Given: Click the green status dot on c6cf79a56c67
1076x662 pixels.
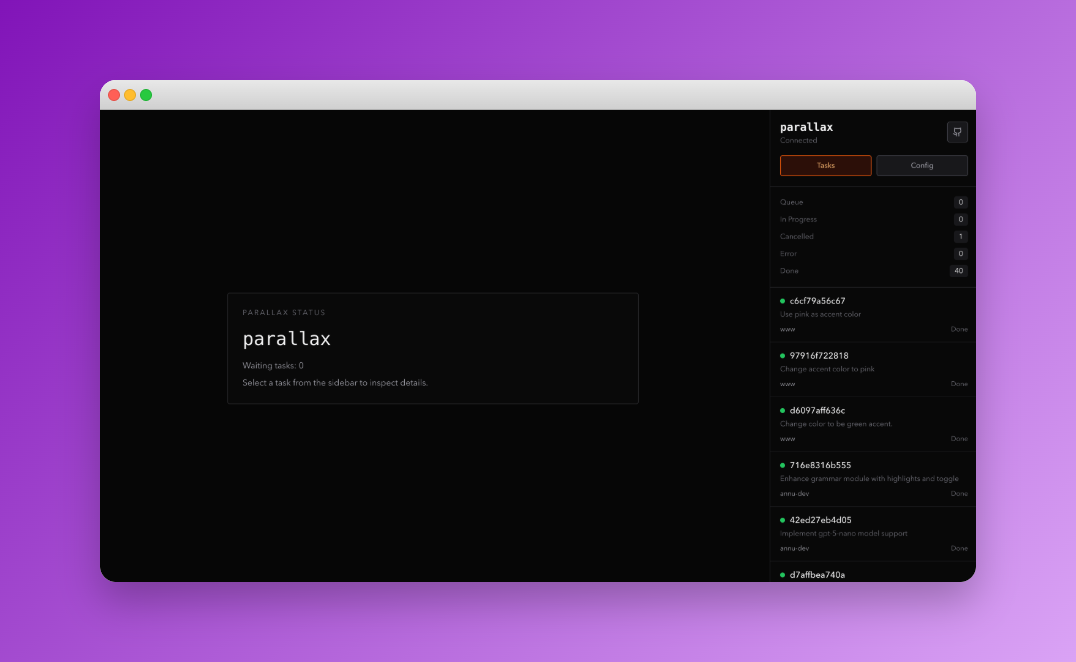Looking at the screenshot, I should pos(784,299).
